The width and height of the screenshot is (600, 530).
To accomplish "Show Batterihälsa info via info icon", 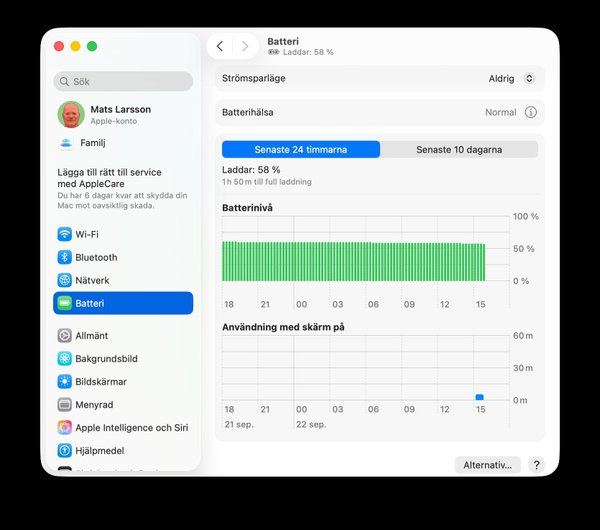I will coord(530,112).
